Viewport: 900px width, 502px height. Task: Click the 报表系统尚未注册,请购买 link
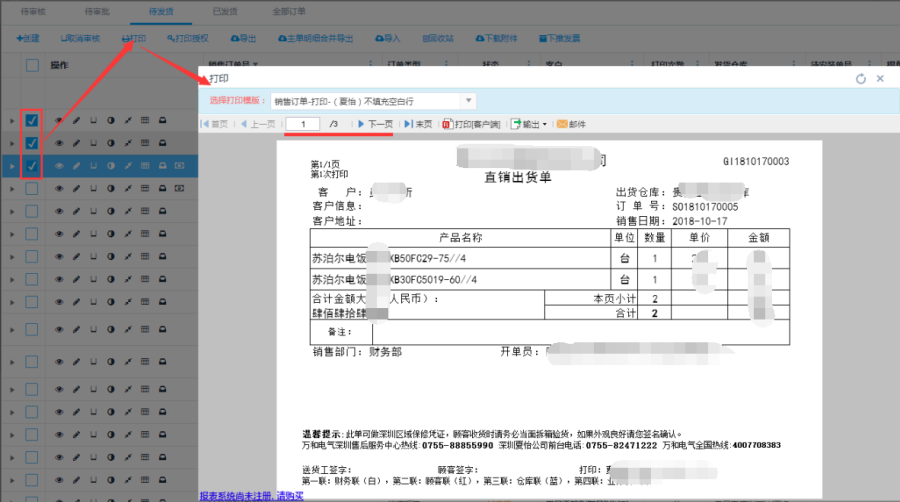250,496
